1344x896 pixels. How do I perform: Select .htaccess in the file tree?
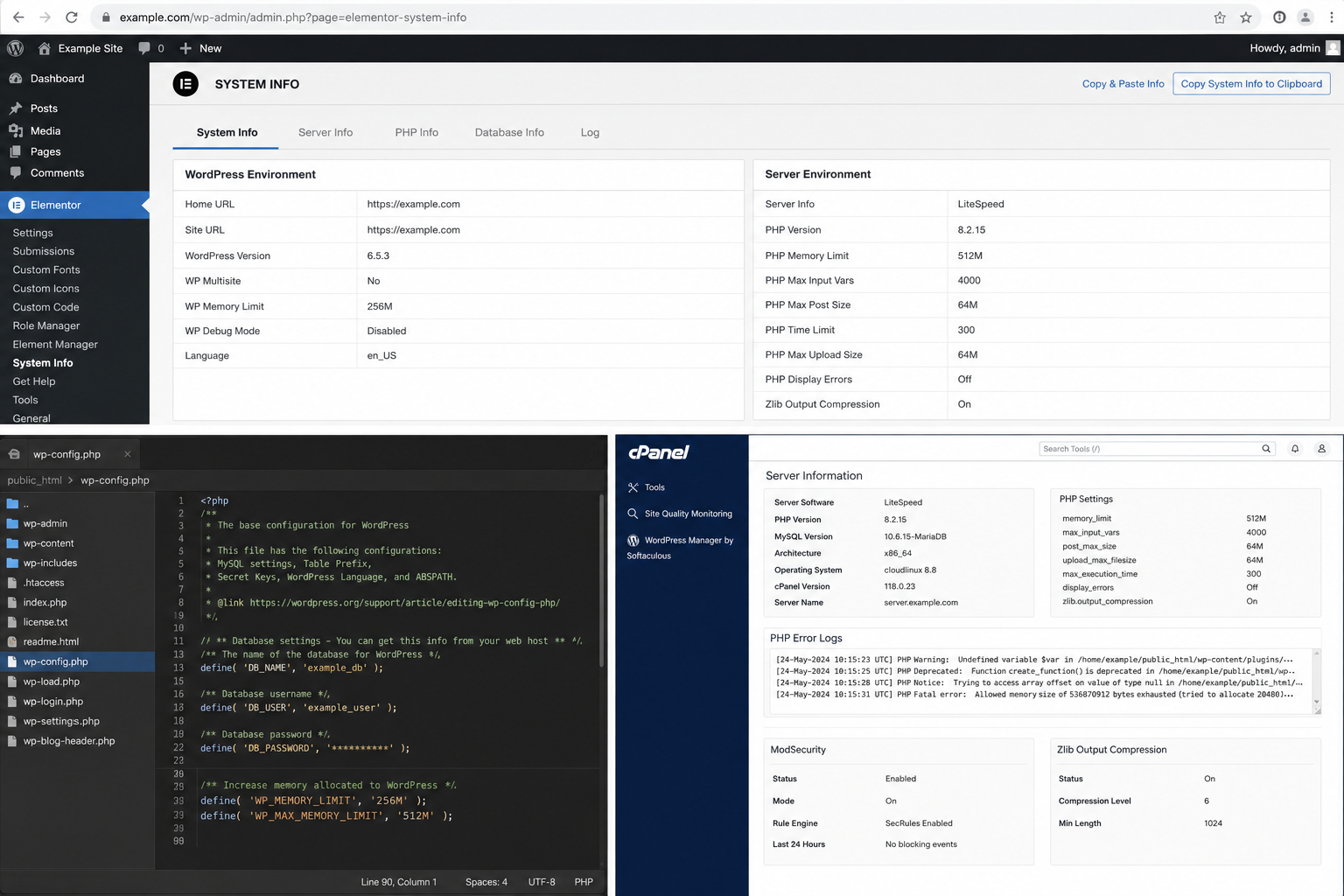pos(44,583)
